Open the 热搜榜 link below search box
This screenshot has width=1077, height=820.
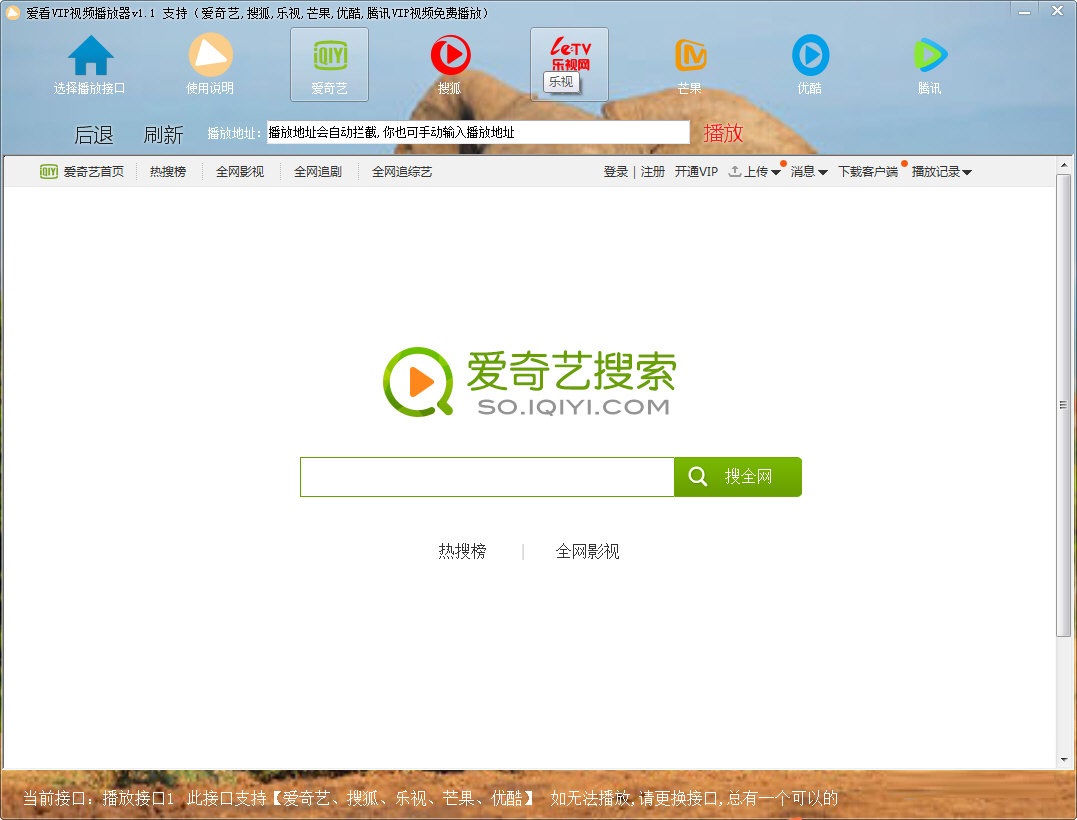(462, 551)
